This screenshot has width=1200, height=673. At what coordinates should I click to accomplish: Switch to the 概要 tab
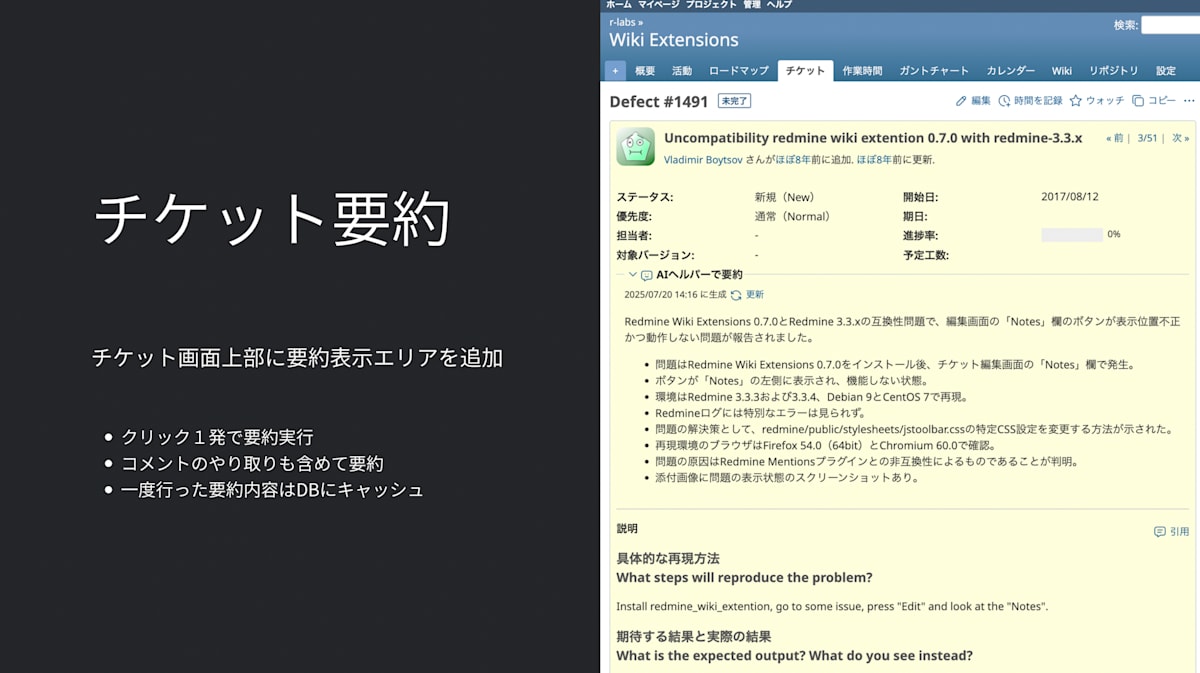point(645,71)
